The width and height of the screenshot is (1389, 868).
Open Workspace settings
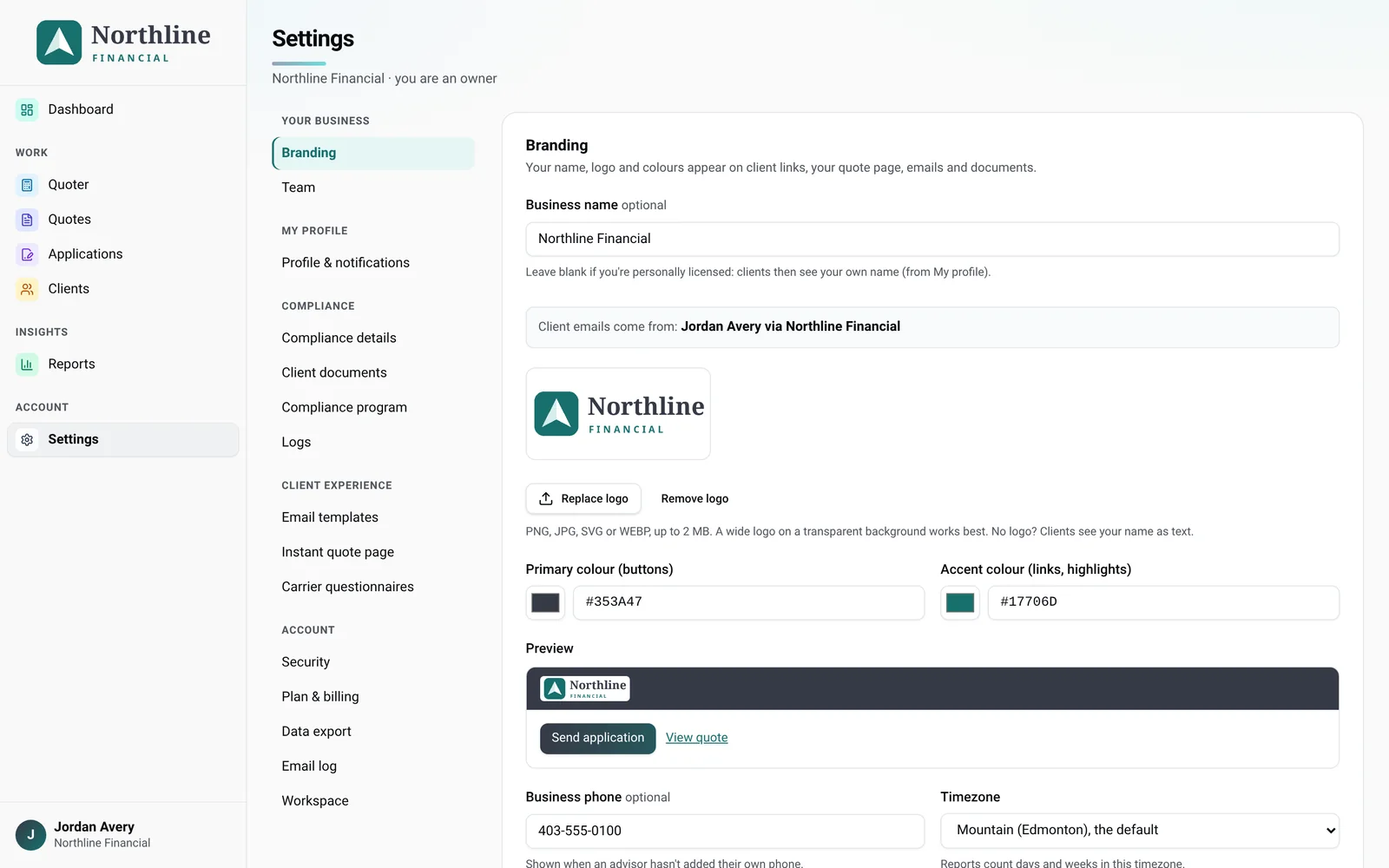[373, 801]
